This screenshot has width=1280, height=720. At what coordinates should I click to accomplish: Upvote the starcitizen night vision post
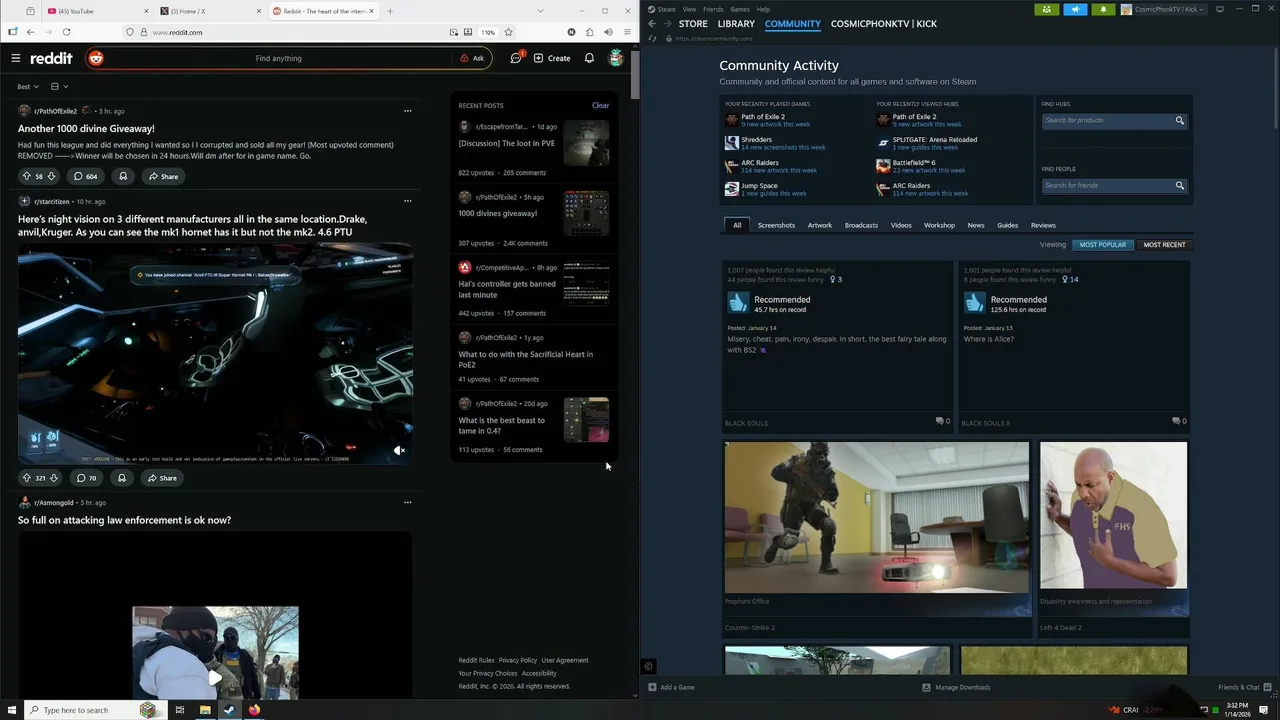tap(27, 478)
